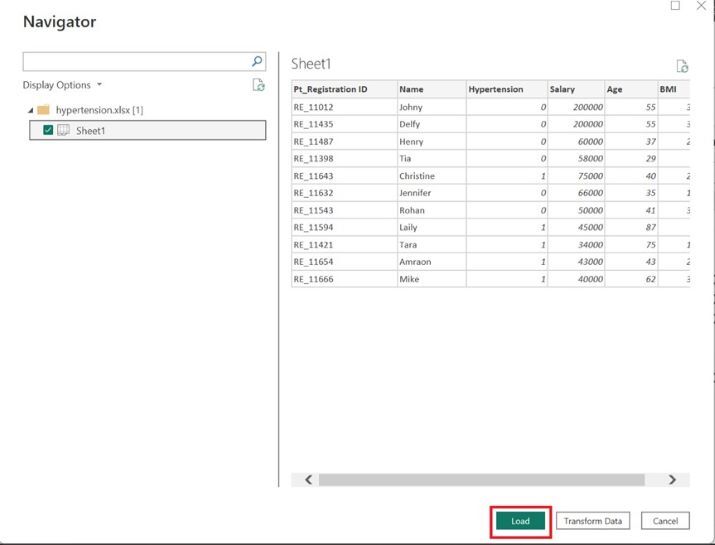The height and width of the screenshot is (545, 715).
Task: Click the name Johny
Action: [411, 107]
